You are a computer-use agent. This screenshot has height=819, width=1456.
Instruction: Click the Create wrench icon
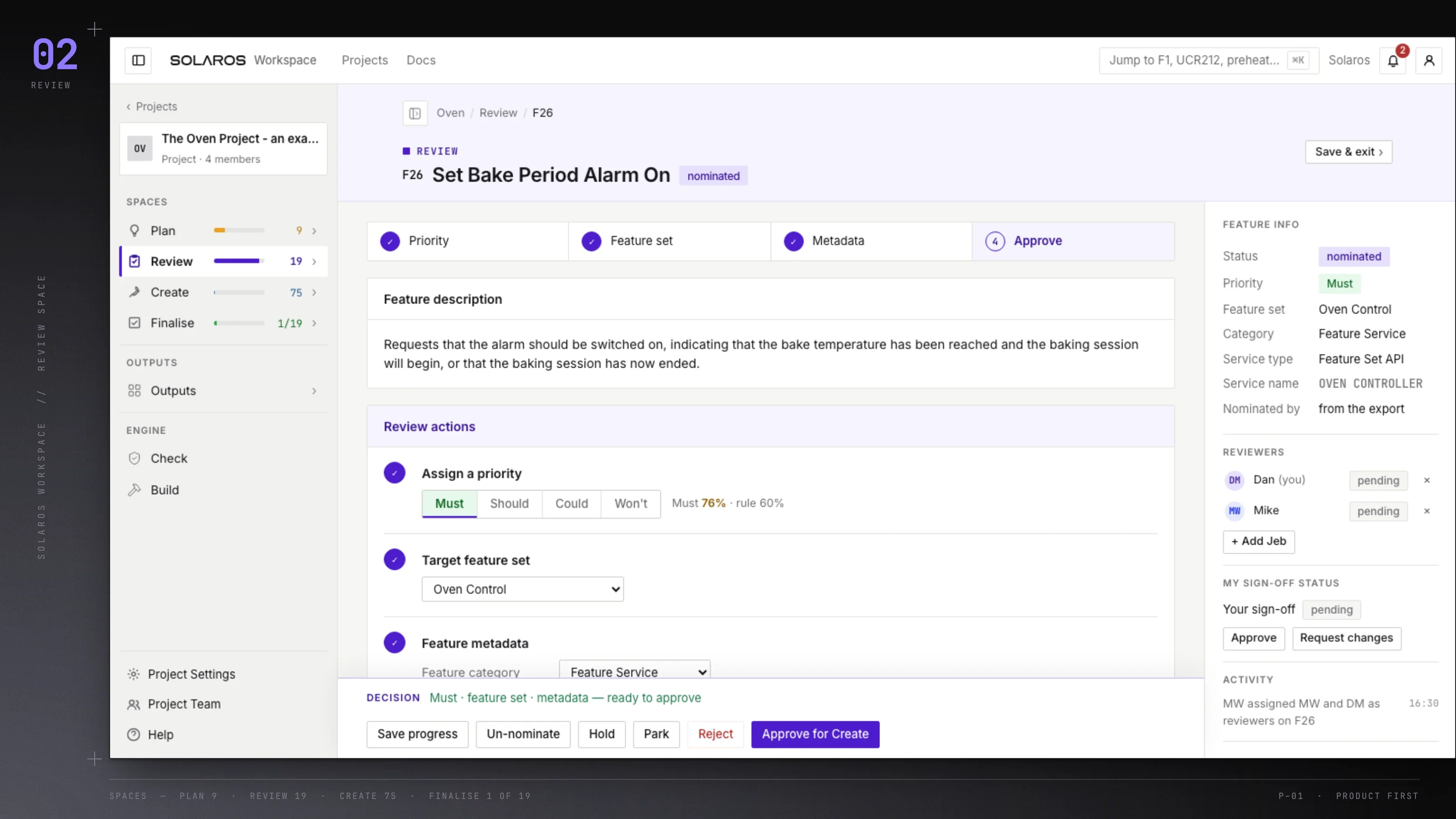(x=135, y=292)
